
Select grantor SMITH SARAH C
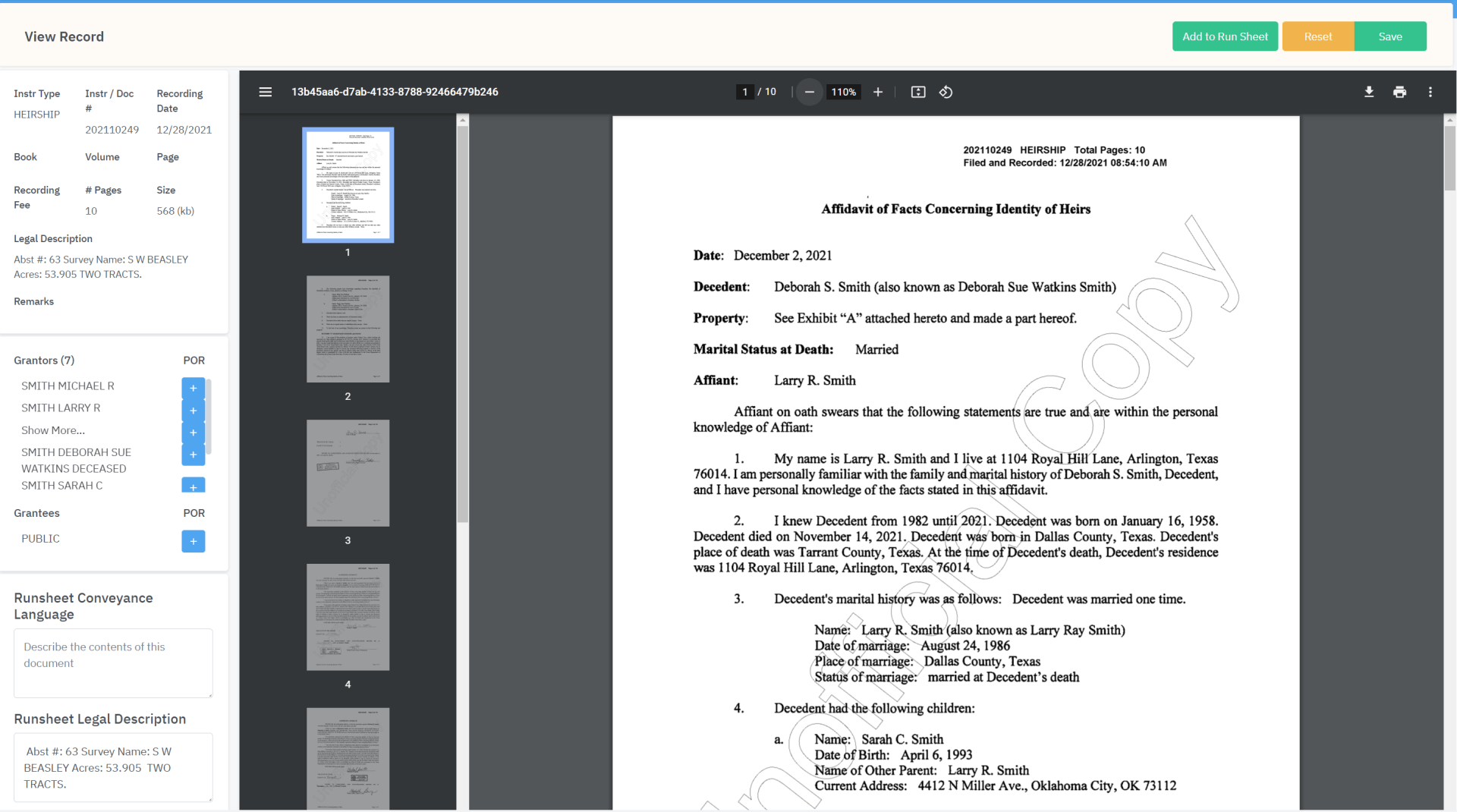[x=61, y=486]
